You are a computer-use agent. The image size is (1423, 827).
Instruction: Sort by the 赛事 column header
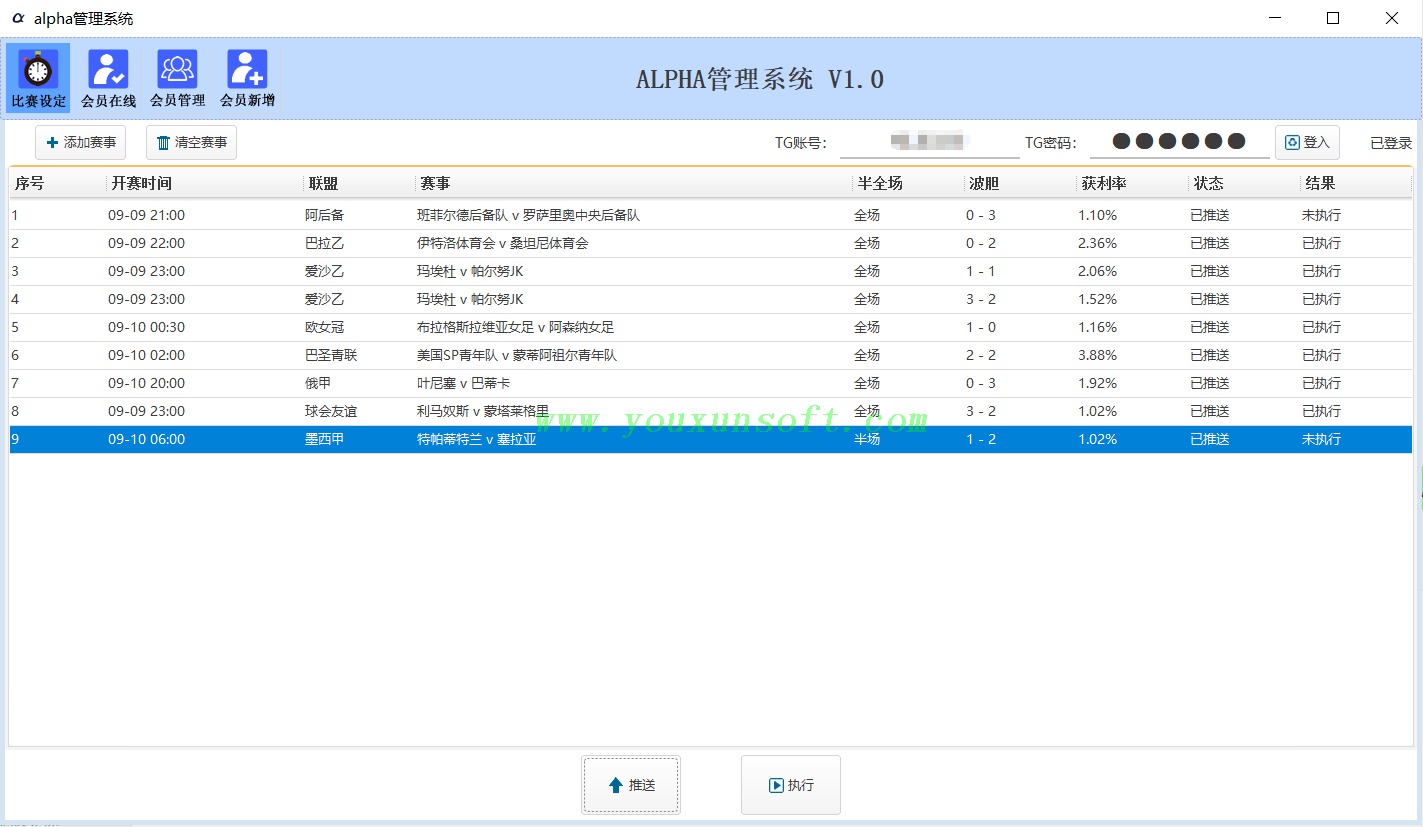tap(634, 183)
